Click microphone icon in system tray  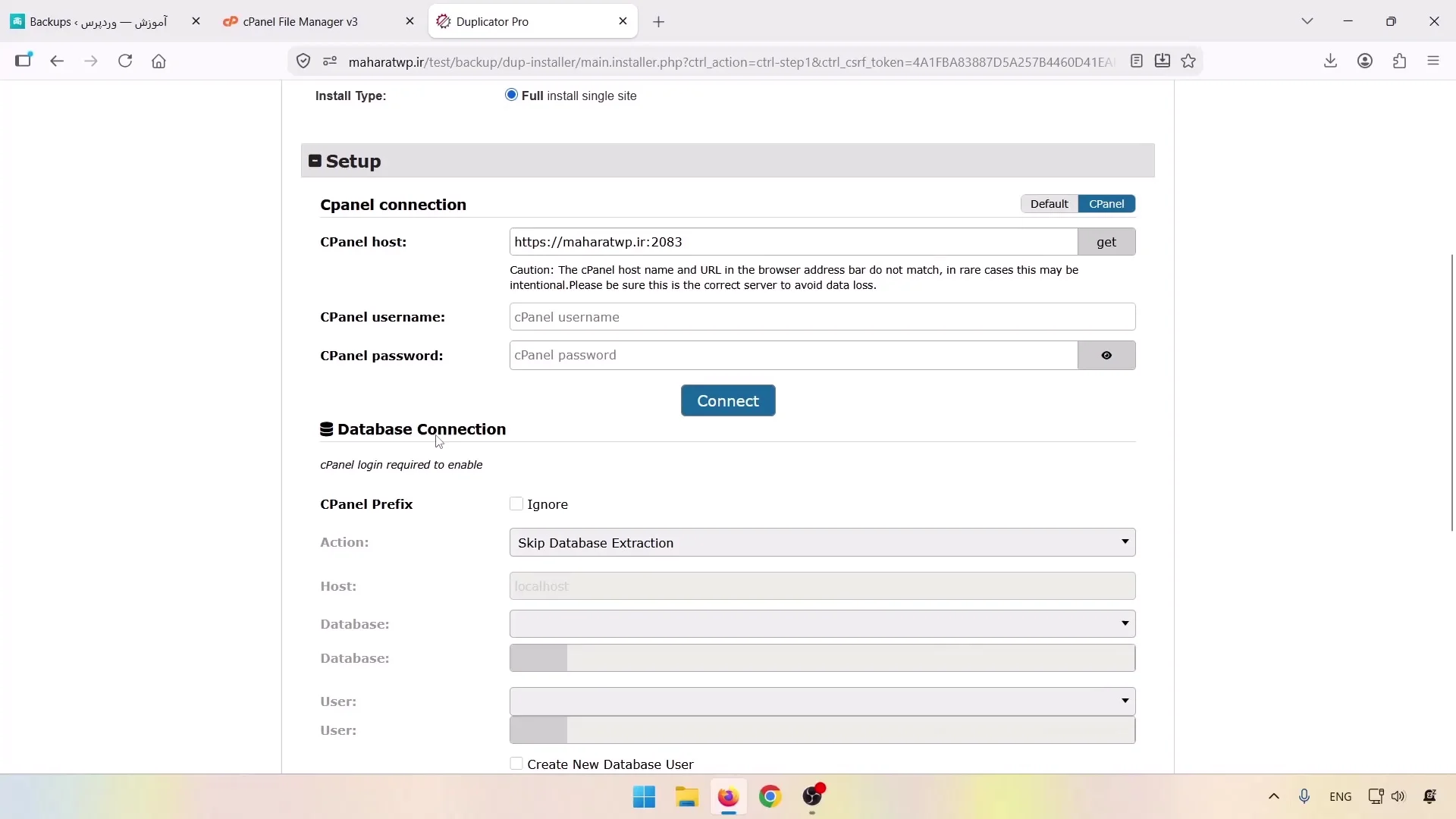click(x=1304, y=796)
